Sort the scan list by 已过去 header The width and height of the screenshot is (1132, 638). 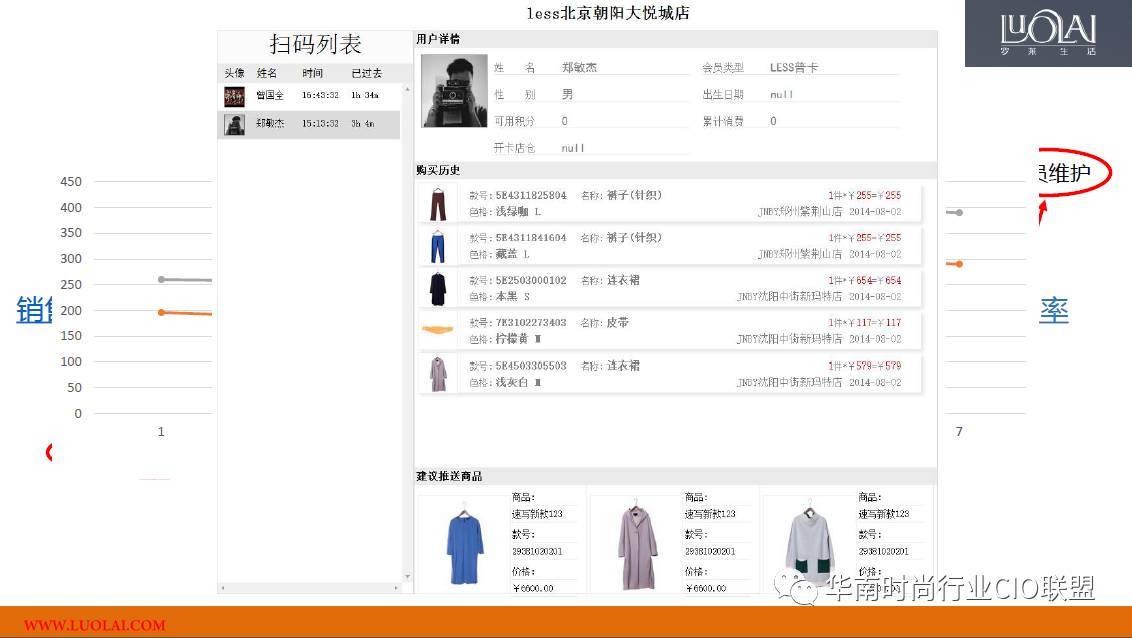(367, 73)
